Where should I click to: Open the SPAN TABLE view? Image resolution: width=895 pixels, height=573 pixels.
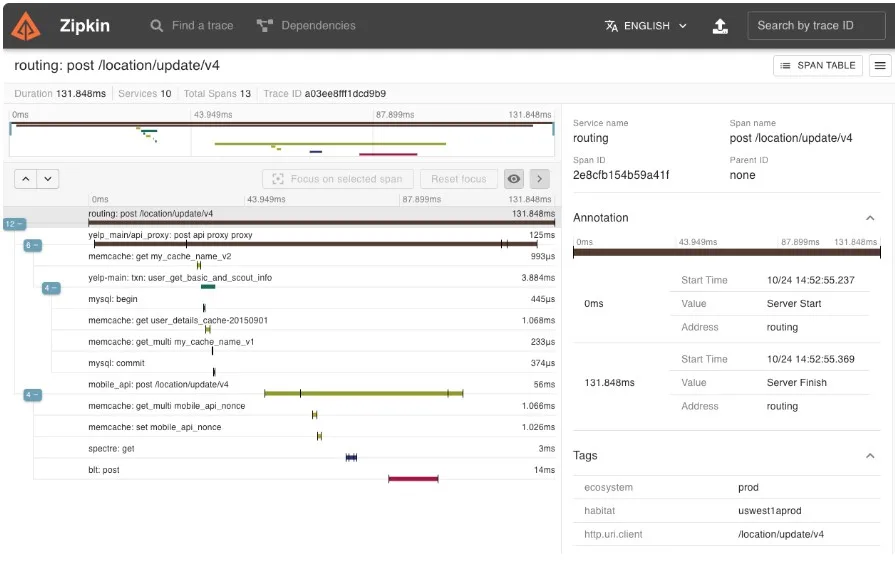coord(817,66)
